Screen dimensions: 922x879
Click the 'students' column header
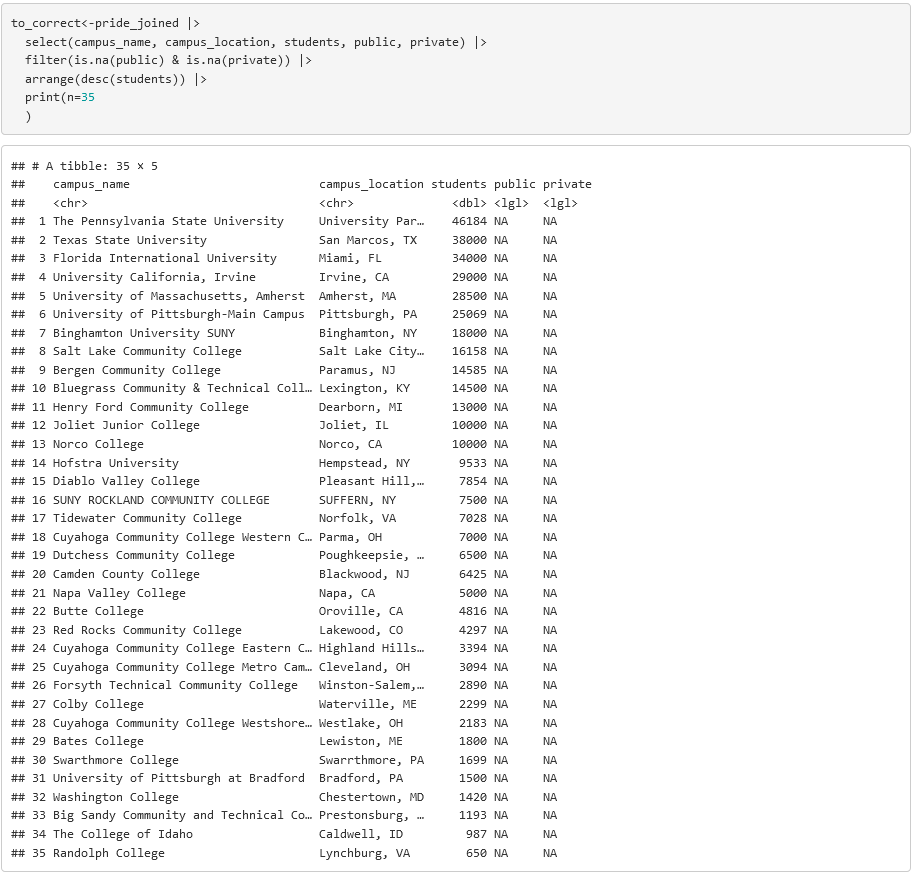[459, 185]
